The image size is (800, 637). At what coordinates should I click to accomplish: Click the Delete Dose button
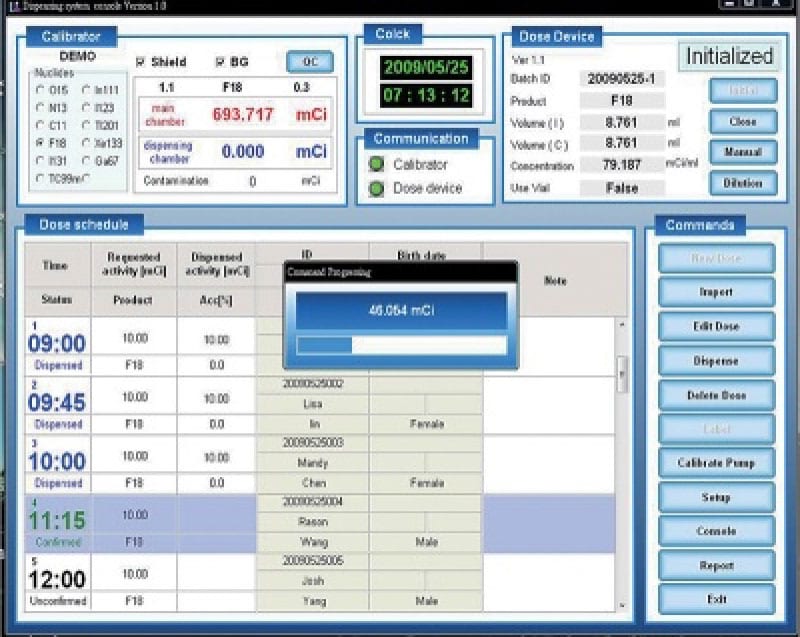coord(715,395)
